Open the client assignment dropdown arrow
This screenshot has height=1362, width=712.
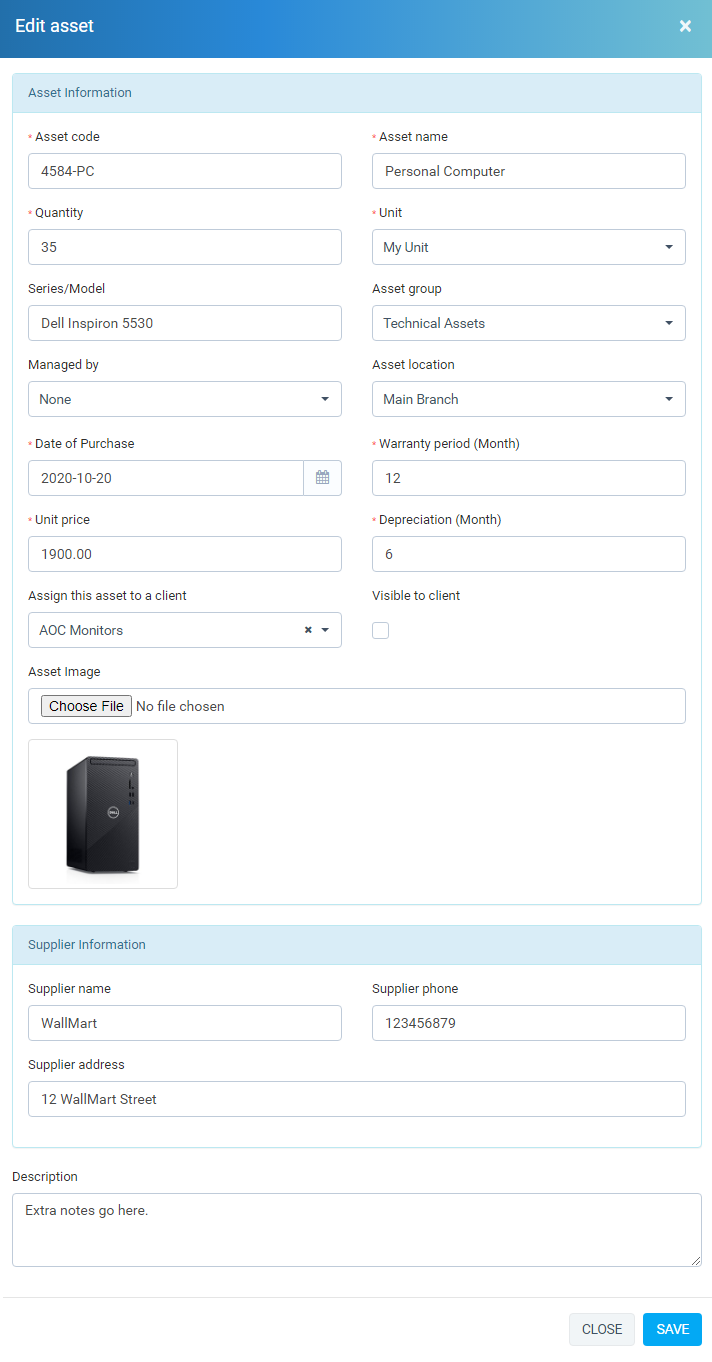click(x=325, y=630)
